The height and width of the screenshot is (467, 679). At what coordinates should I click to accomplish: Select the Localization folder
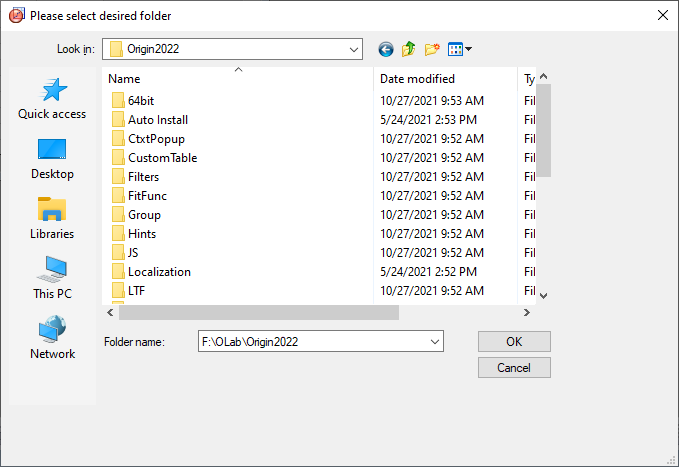[159, 272]
